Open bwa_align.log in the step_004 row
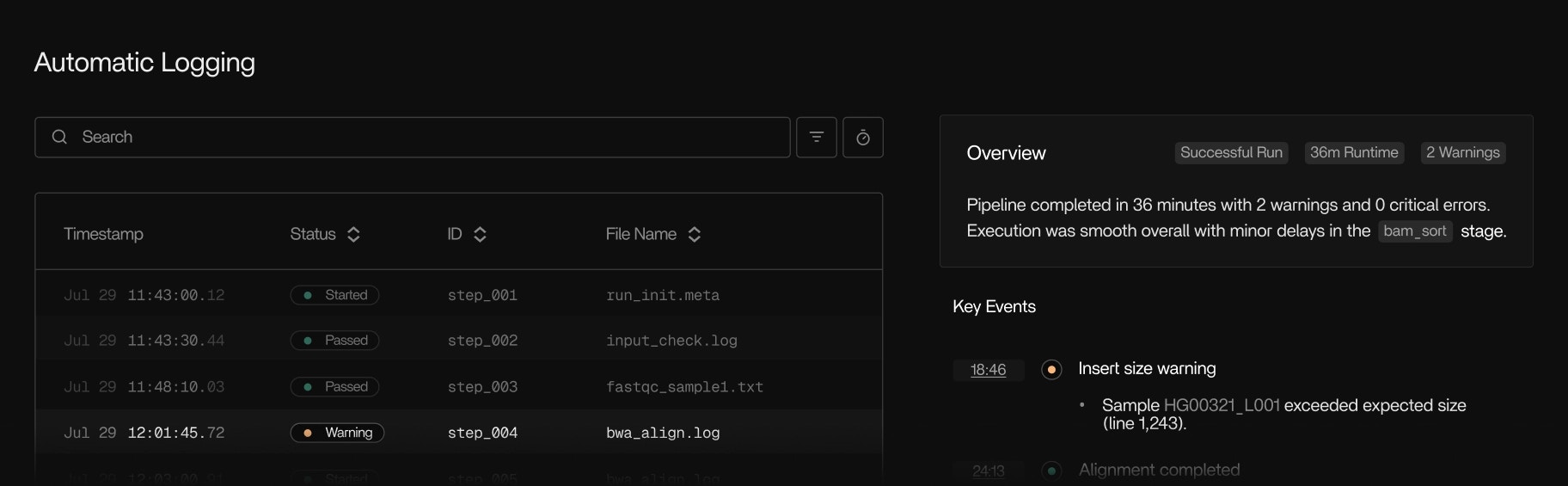 point(663,433)
